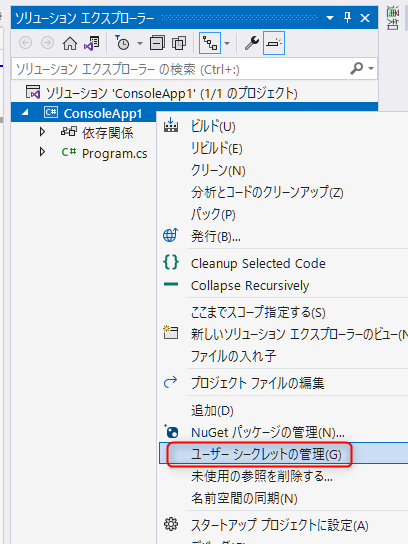
Task: Click the build icon beside ビルド(U)
Action: 171,125
